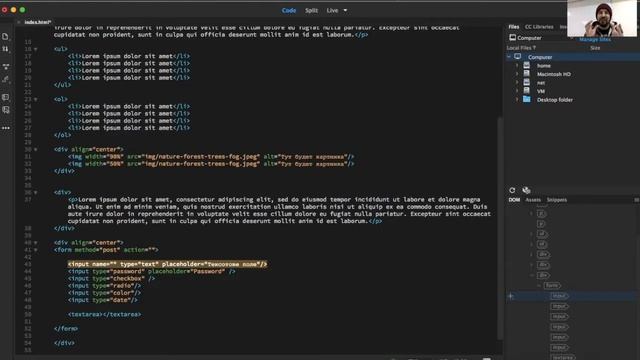Screen dimensions: 640x360
Task: Switch to the DOM panel tab
Action: click(x=514, y=200)
